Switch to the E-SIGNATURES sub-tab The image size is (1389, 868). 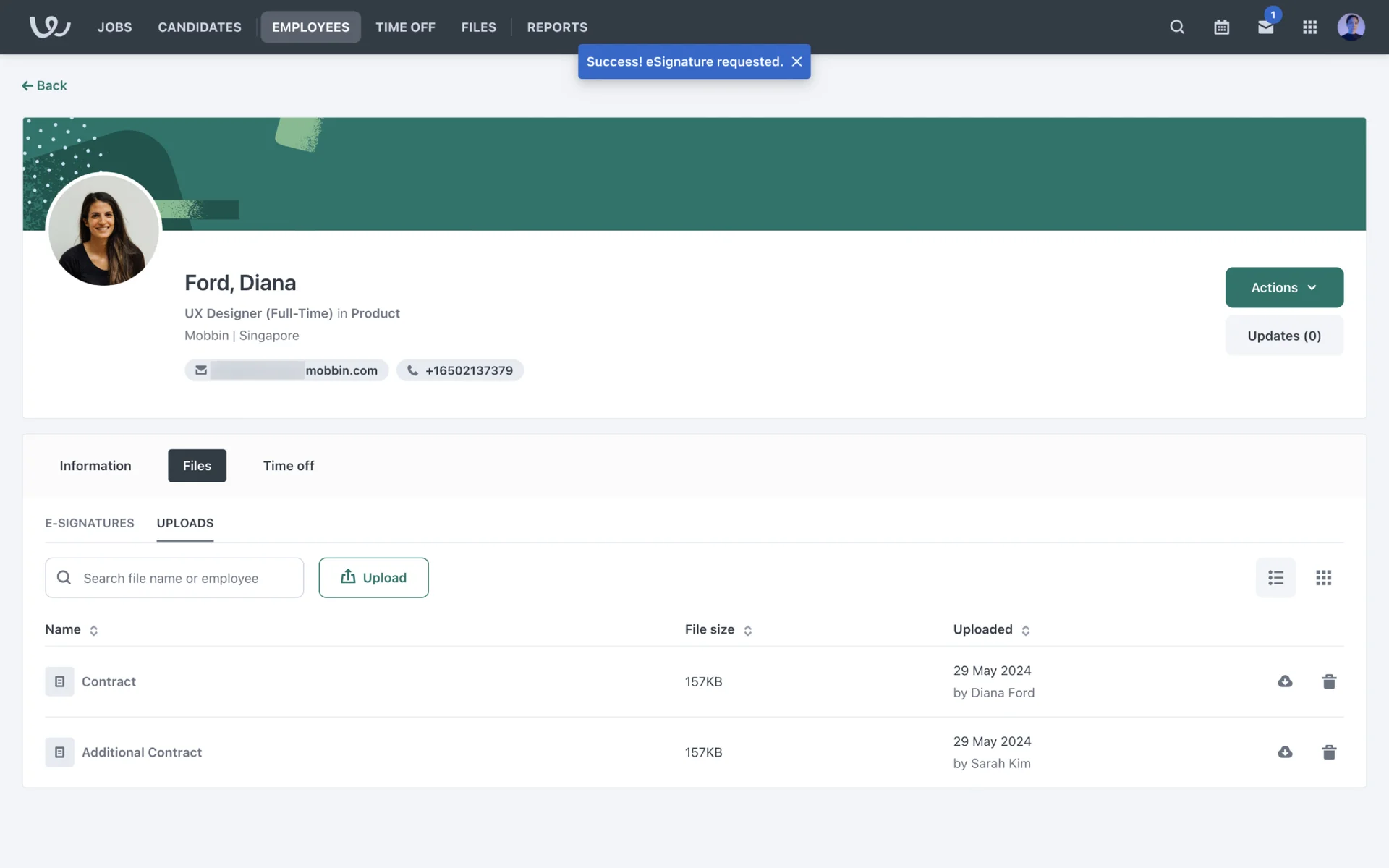point(90,523)
